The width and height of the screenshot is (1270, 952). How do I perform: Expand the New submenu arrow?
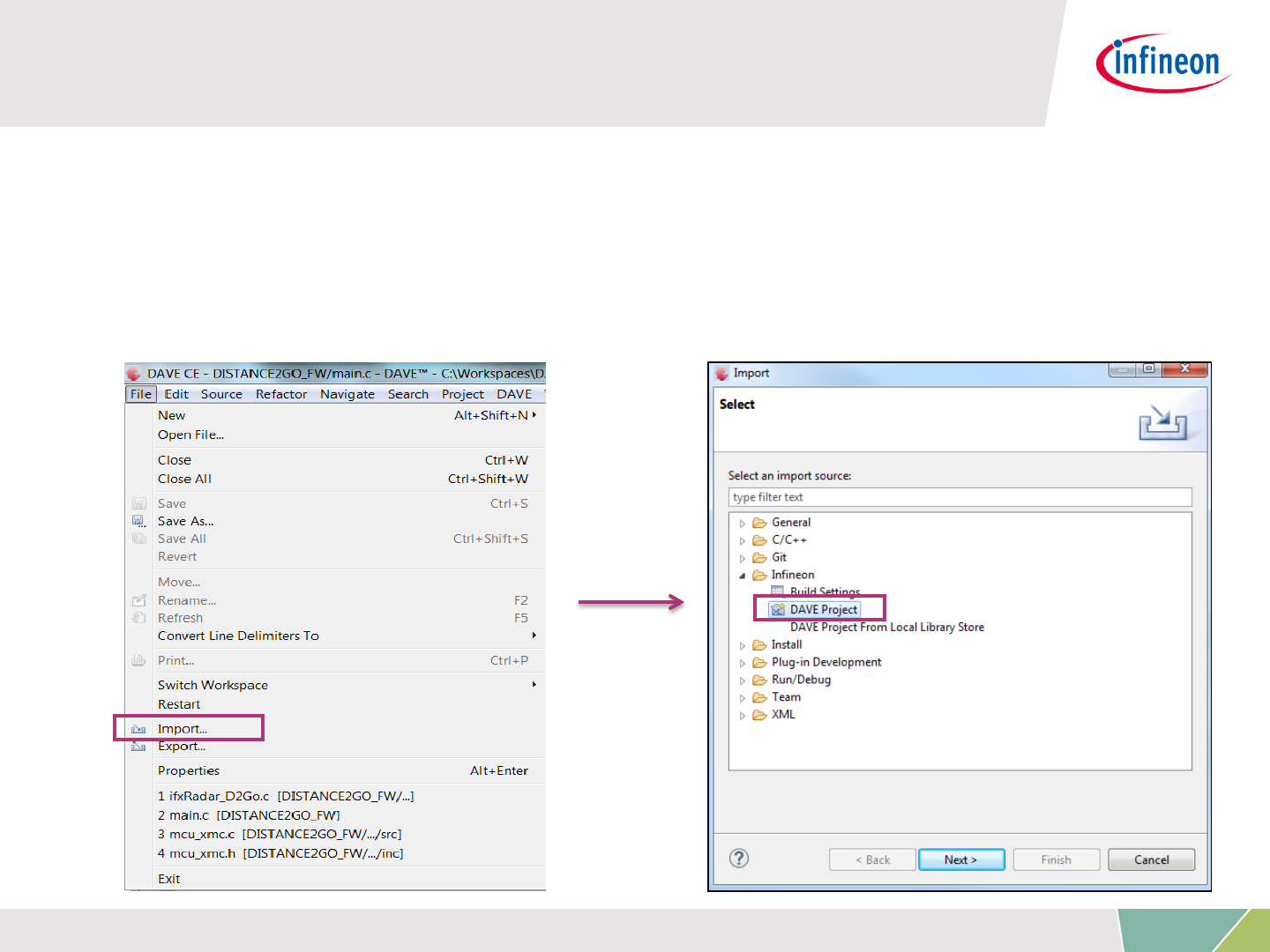[534, 415]
